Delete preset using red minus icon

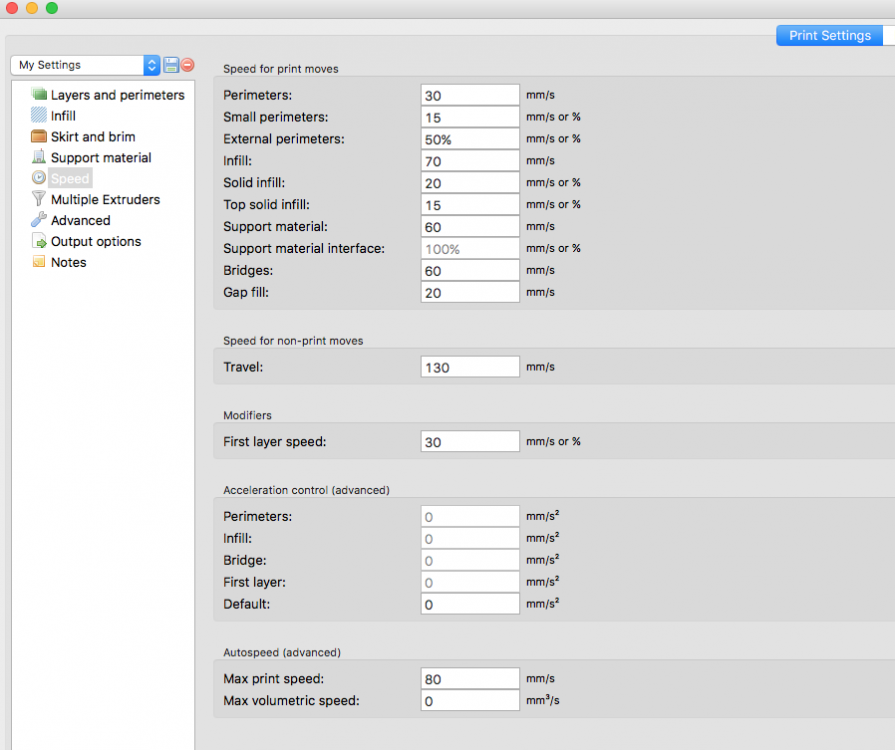(187, 65)
